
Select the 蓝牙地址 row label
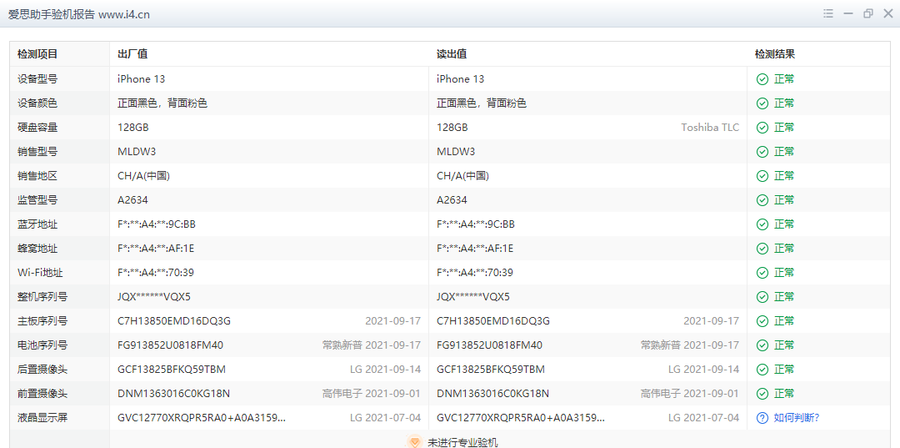point(37,224)
